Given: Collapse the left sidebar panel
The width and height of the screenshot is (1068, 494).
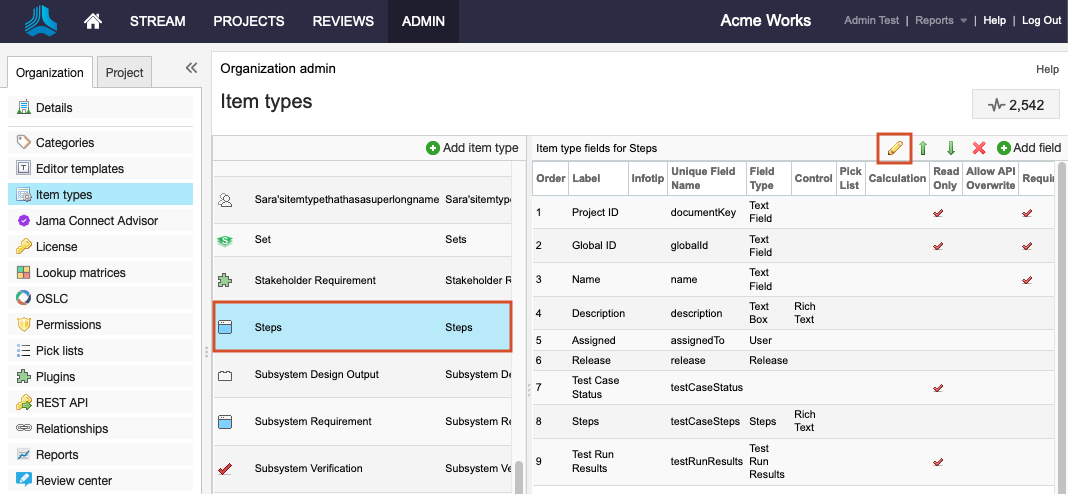Looking at the screenshot, I should coord(191,68).
